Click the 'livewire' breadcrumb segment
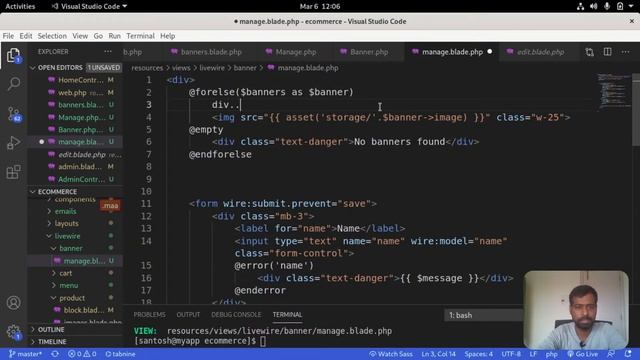Viewport: 640px width, 360px height. click(x=212, y=68)
